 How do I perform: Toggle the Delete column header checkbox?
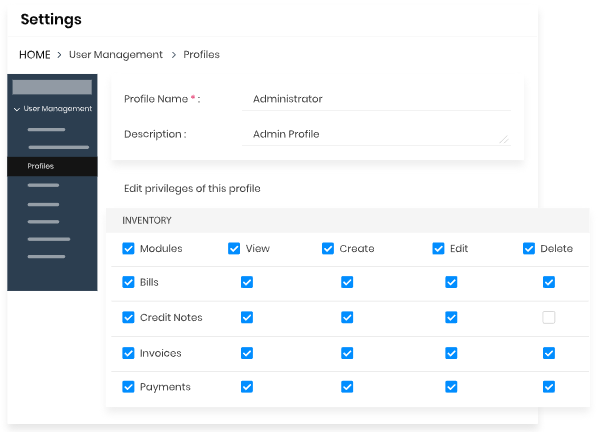click(x=529, y=248)
